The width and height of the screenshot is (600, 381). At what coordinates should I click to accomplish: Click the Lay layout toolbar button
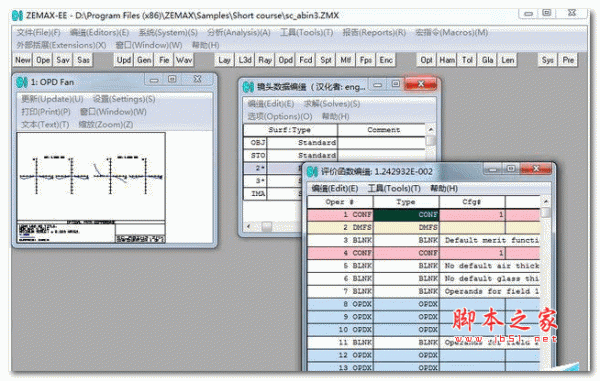tap(224, 60)
